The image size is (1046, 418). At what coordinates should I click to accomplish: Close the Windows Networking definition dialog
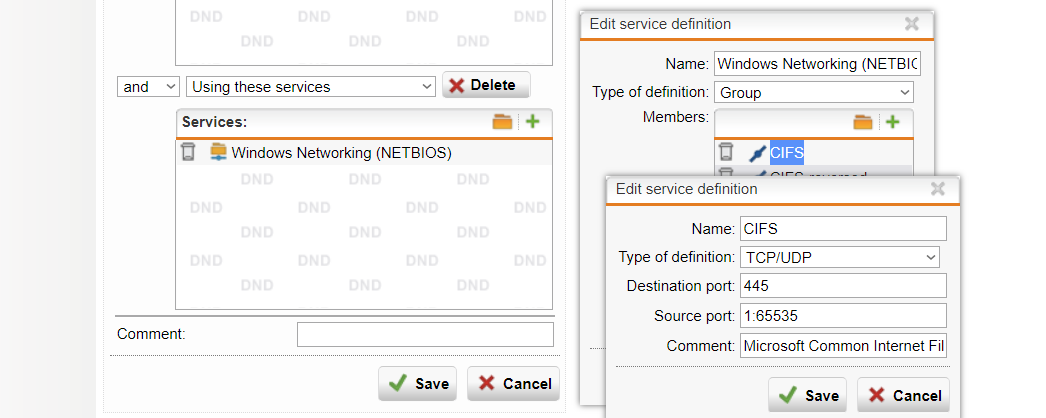911,24
